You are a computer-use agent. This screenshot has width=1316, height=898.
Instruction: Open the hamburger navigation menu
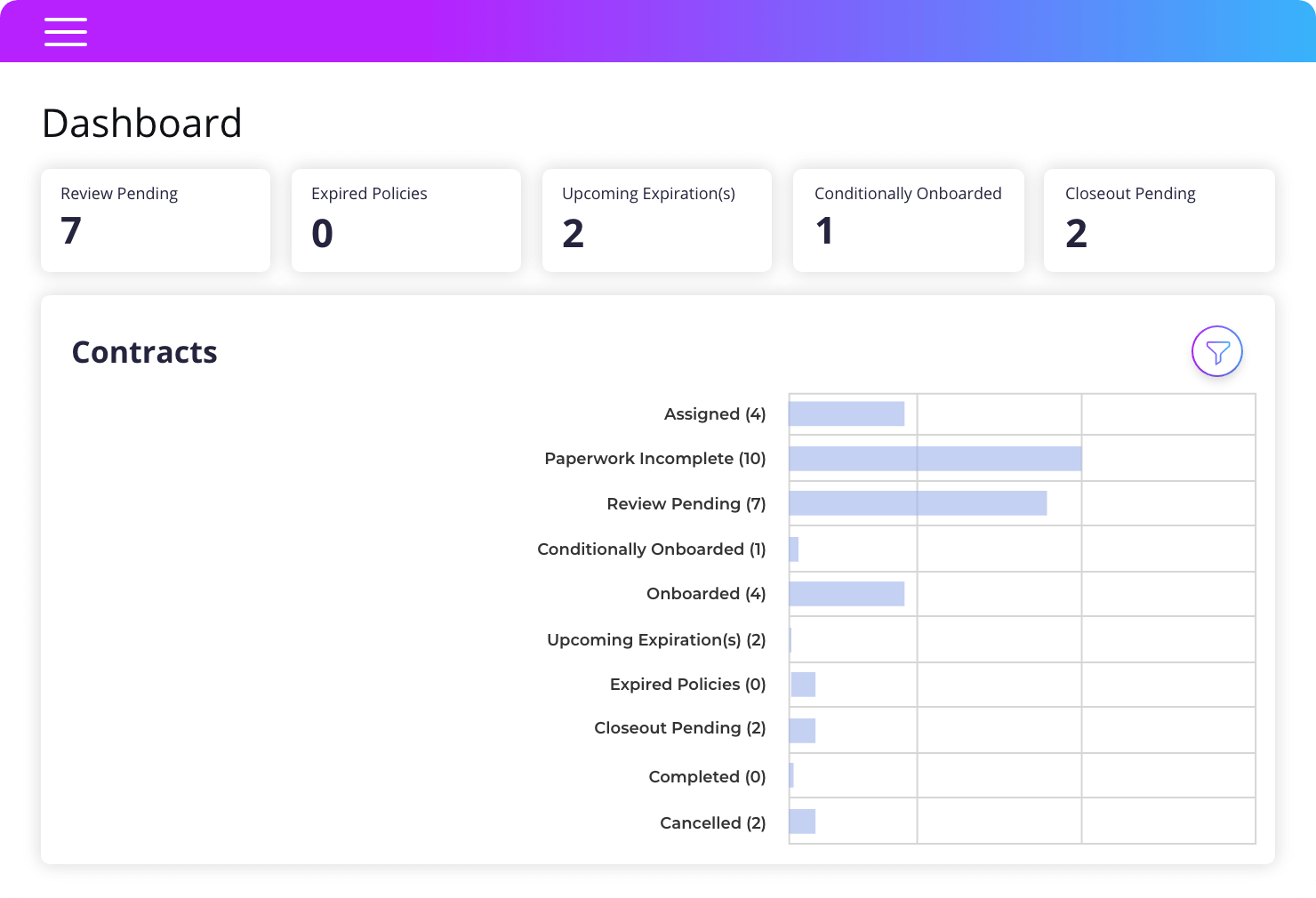(66, 32)
